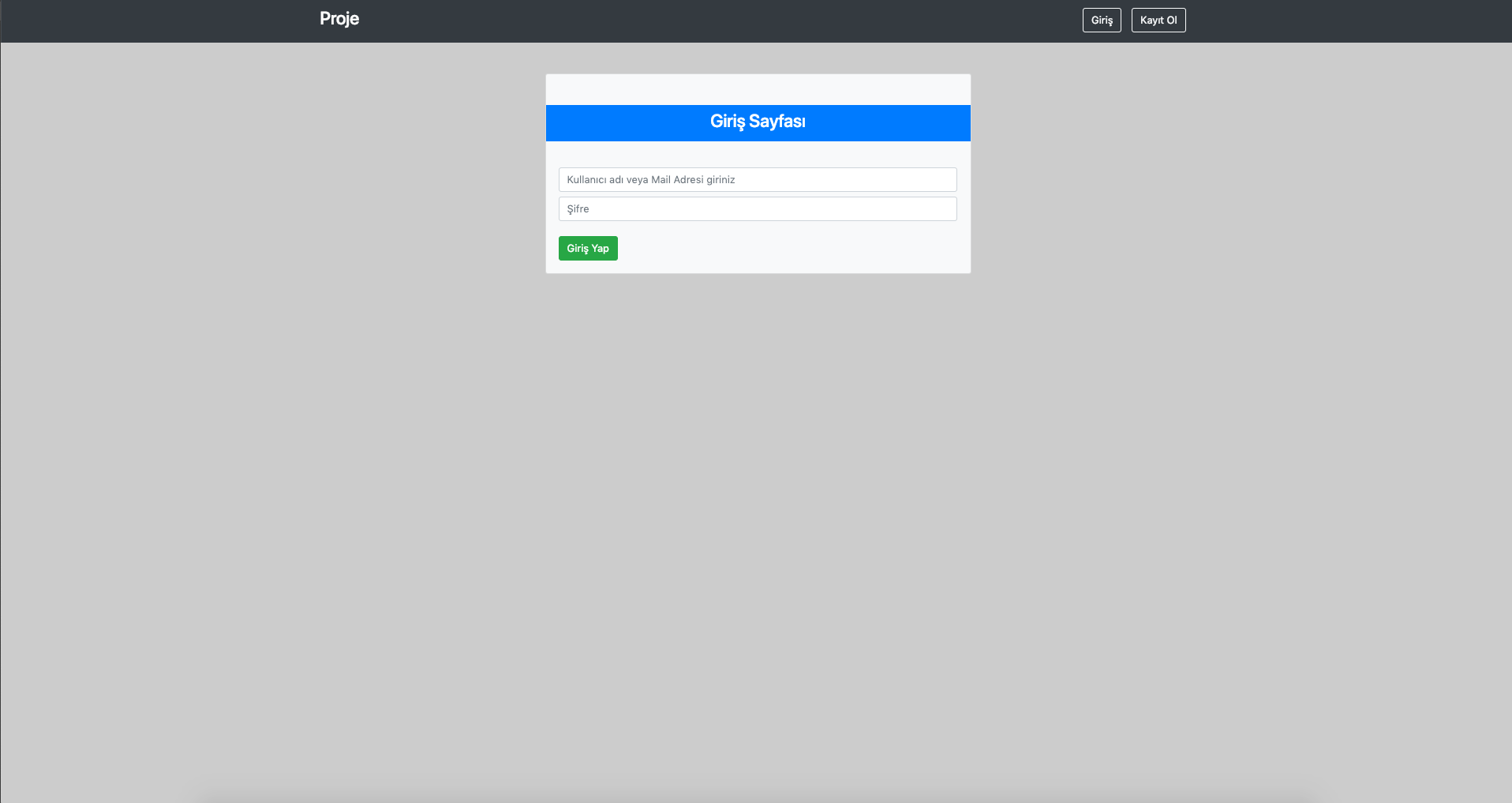Click the Giriş Sayfası heading text

tap(758, 122)
